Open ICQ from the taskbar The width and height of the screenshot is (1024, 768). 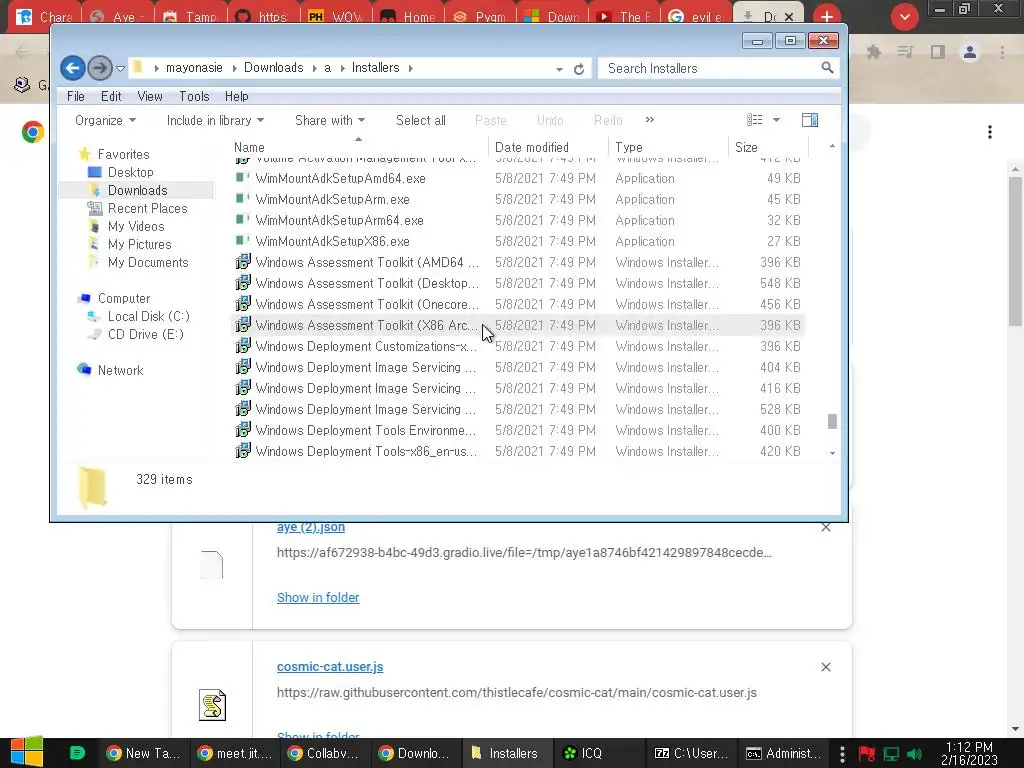[x=583, y=753]
